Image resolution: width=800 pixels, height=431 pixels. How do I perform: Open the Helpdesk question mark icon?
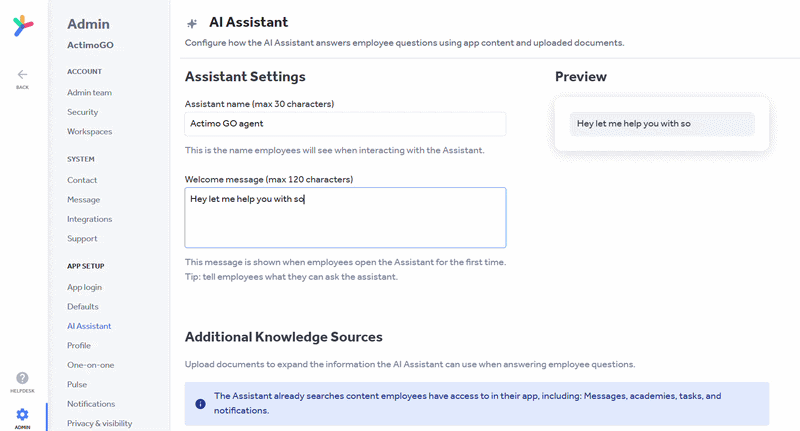[22, 378]
